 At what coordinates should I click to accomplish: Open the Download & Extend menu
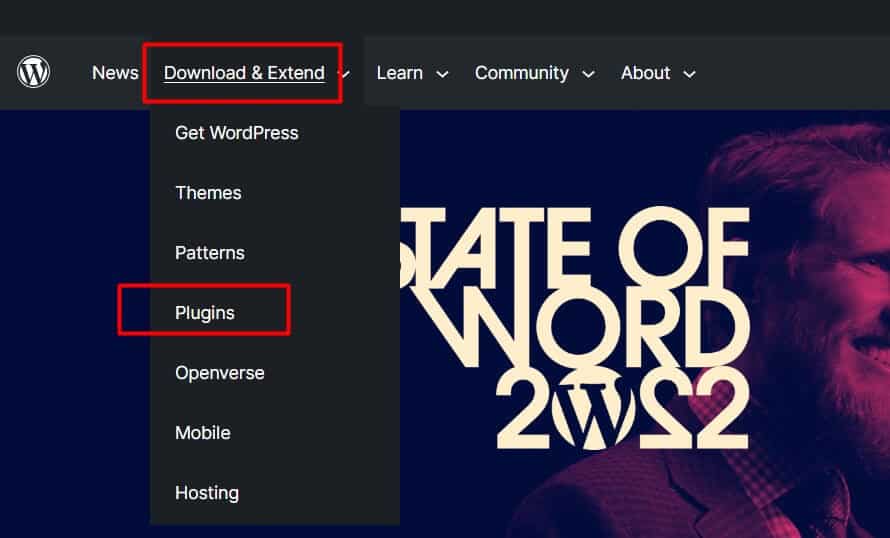click(244, 73)
